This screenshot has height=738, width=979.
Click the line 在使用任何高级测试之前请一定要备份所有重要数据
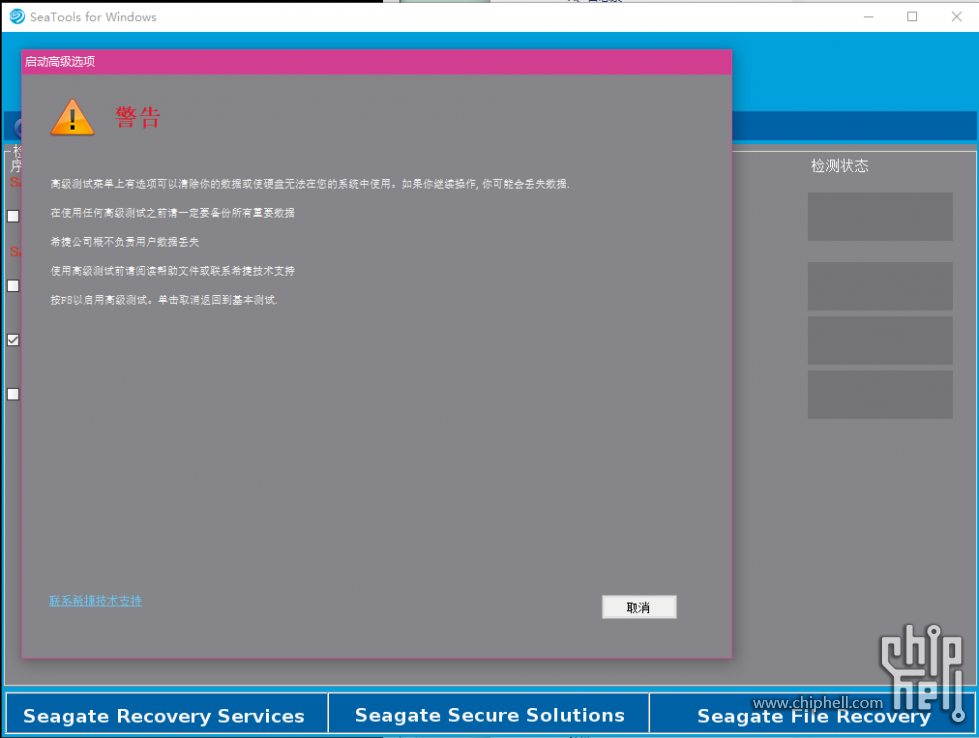(x=172, y=213)
